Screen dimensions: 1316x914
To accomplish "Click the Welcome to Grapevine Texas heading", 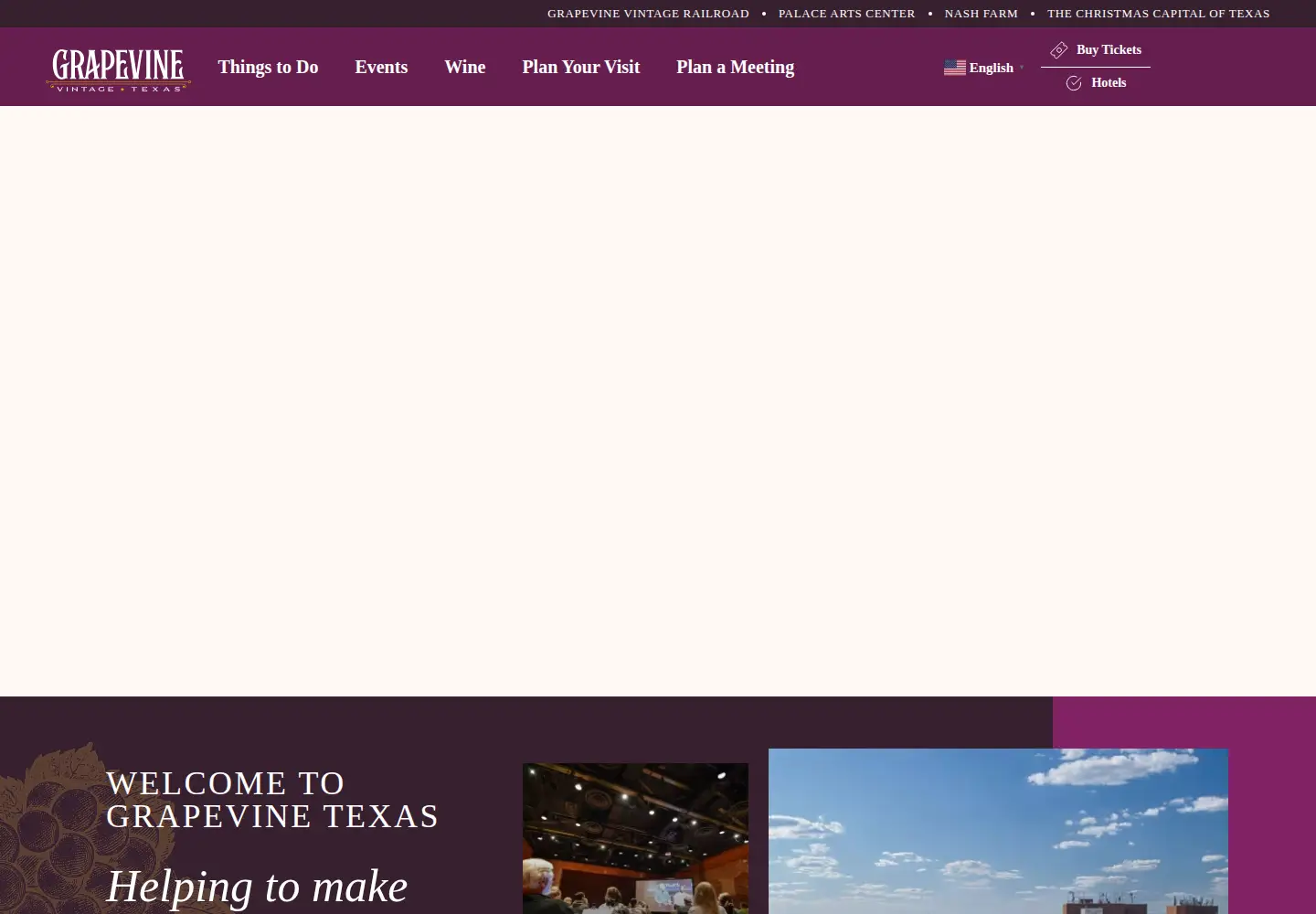I will [272, 800].
